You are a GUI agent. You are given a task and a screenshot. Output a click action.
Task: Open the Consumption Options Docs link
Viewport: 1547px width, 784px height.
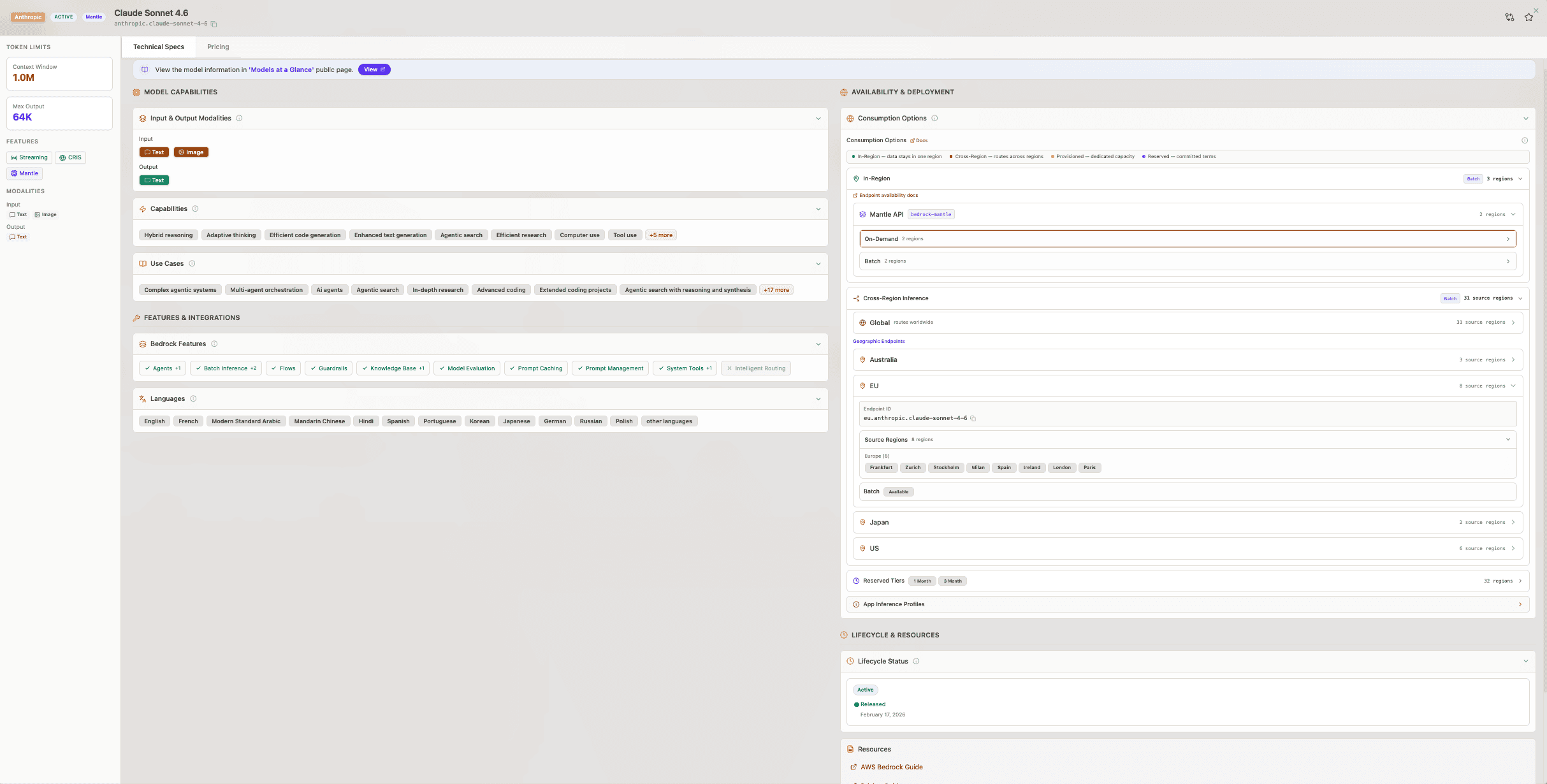919,141
